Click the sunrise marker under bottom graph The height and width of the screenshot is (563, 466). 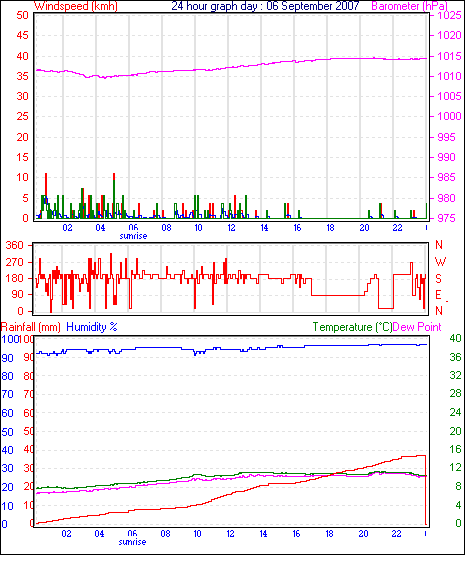tap(132, 541)
